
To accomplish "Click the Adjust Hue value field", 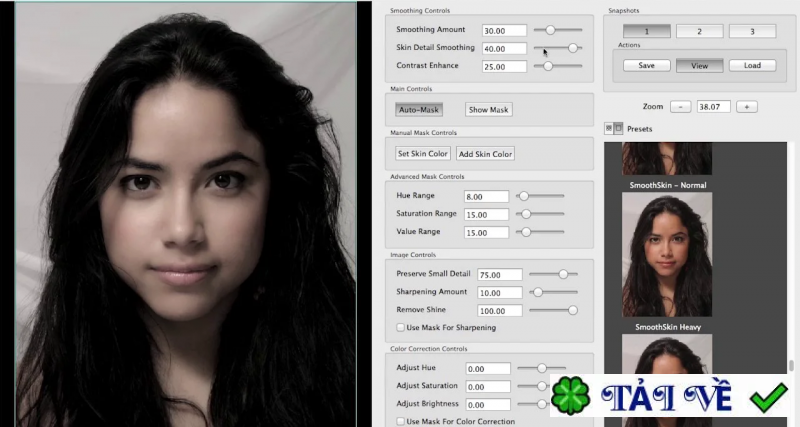I will 488,368.
